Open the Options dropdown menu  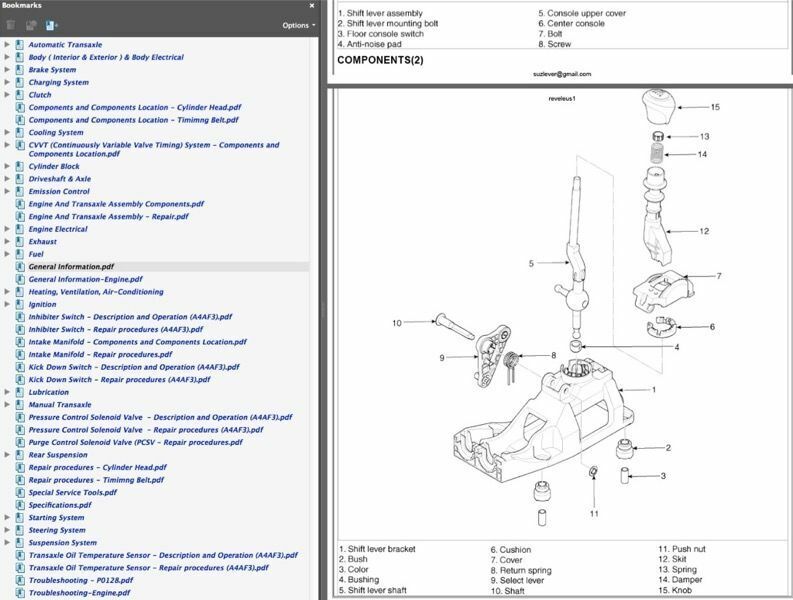[x=298, y=25]
